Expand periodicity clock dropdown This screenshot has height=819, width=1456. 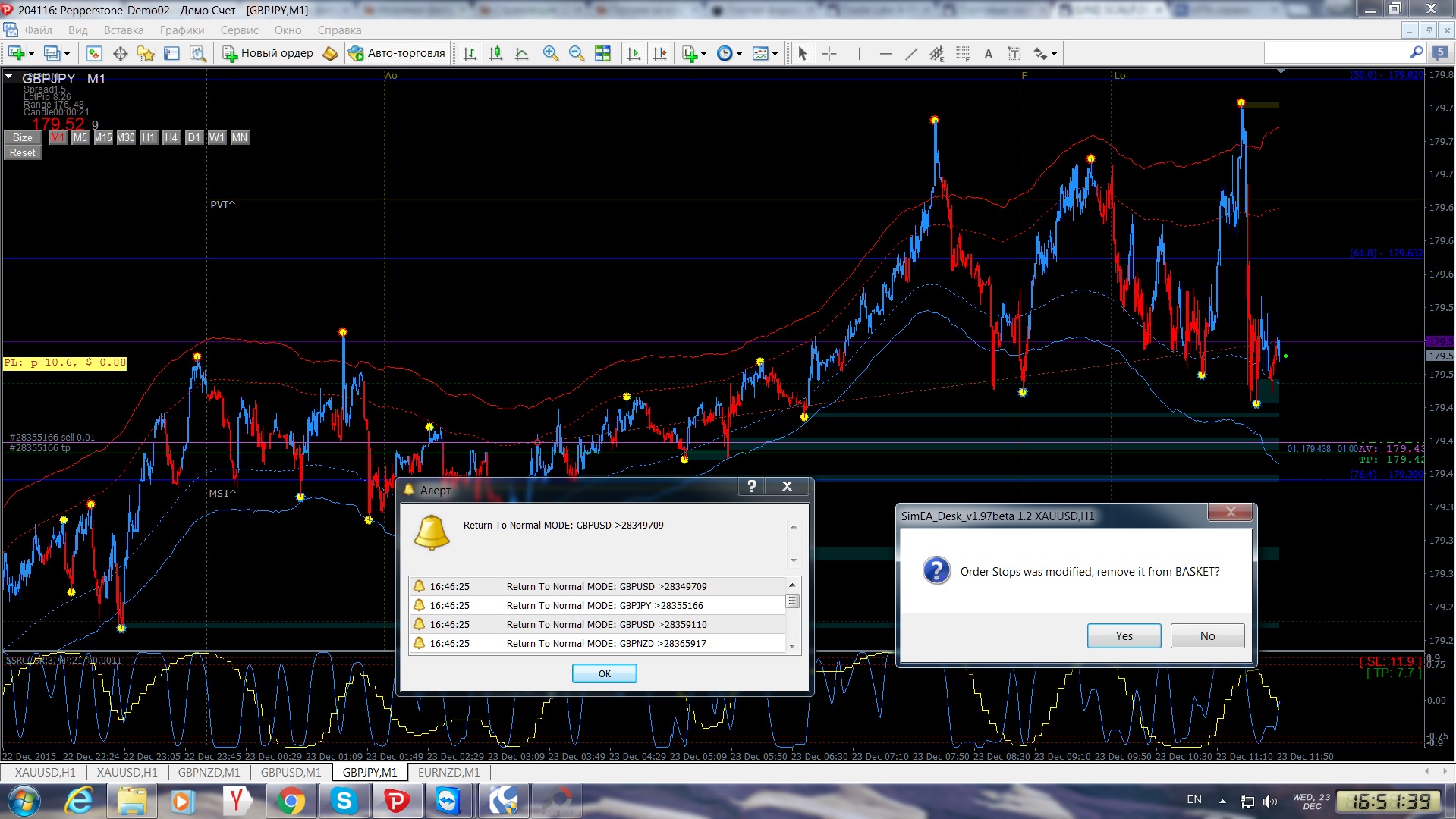tap(739, 54)
